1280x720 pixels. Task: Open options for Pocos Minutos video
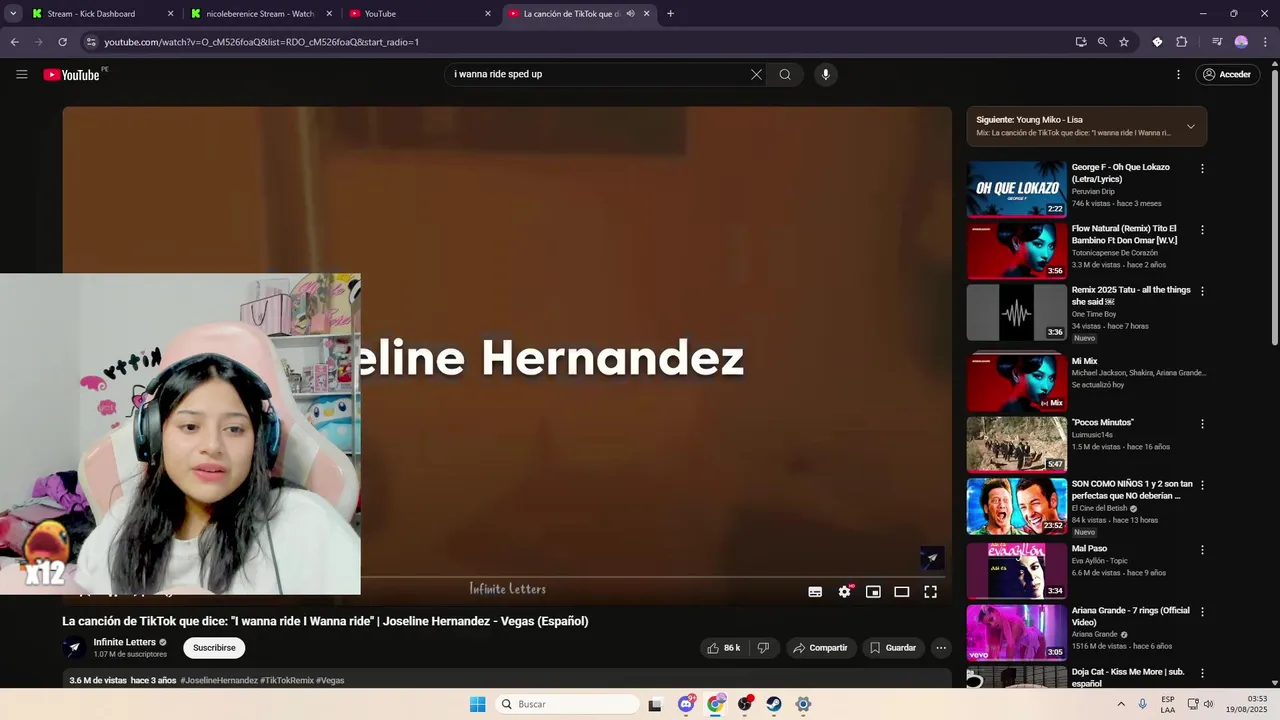[x=1202, y=424]
